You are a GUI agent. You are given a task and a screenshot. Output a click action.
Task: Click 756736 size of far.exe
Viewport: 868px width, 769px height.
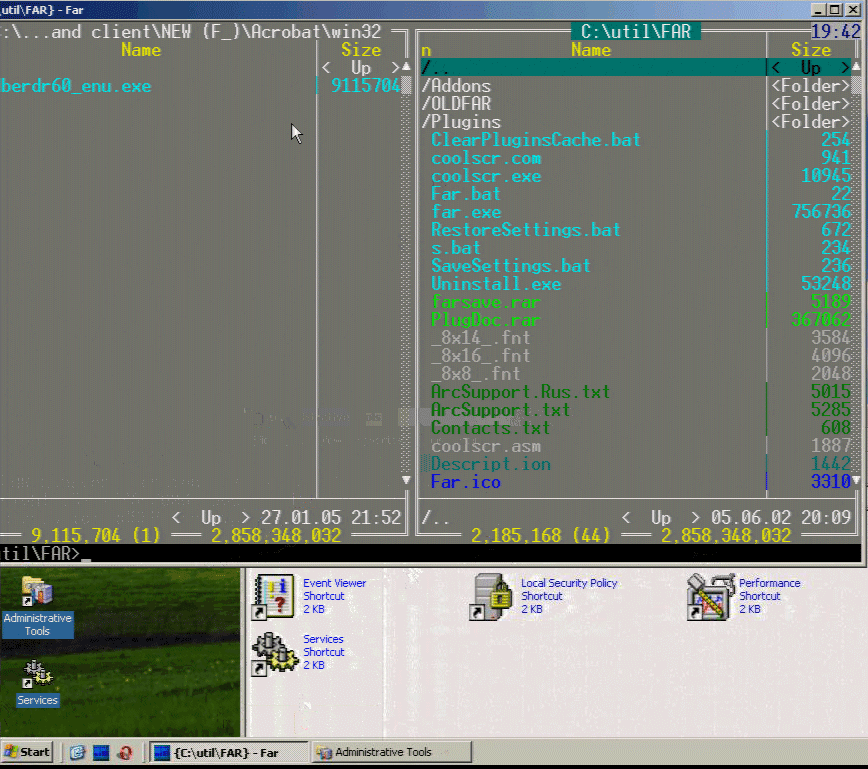coord(821,212)
